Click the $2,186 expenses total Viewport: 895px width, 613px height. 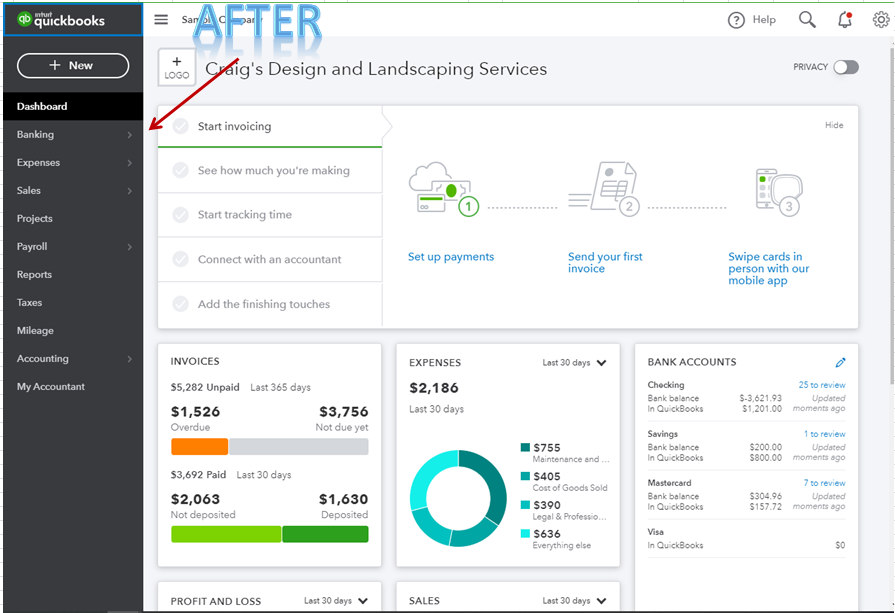(x=434, y=388)
